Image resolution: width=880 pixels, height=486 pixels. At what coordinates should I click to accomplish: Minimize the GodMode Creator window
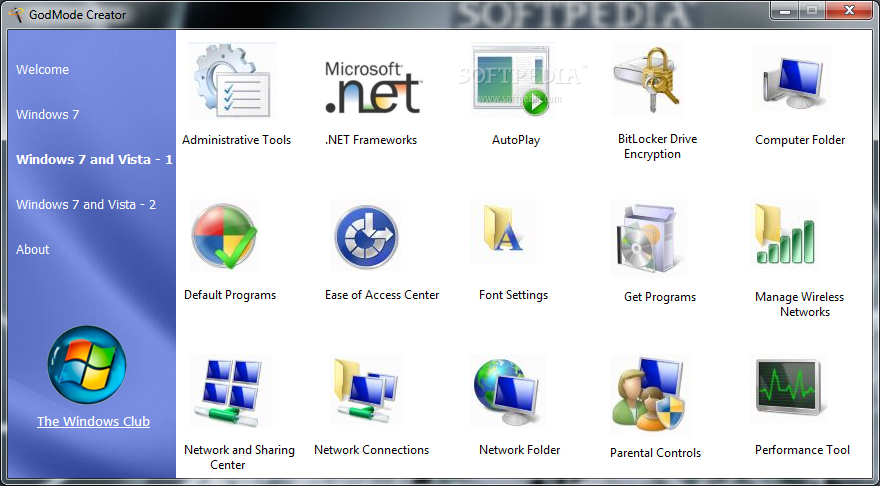pos(785,10)
